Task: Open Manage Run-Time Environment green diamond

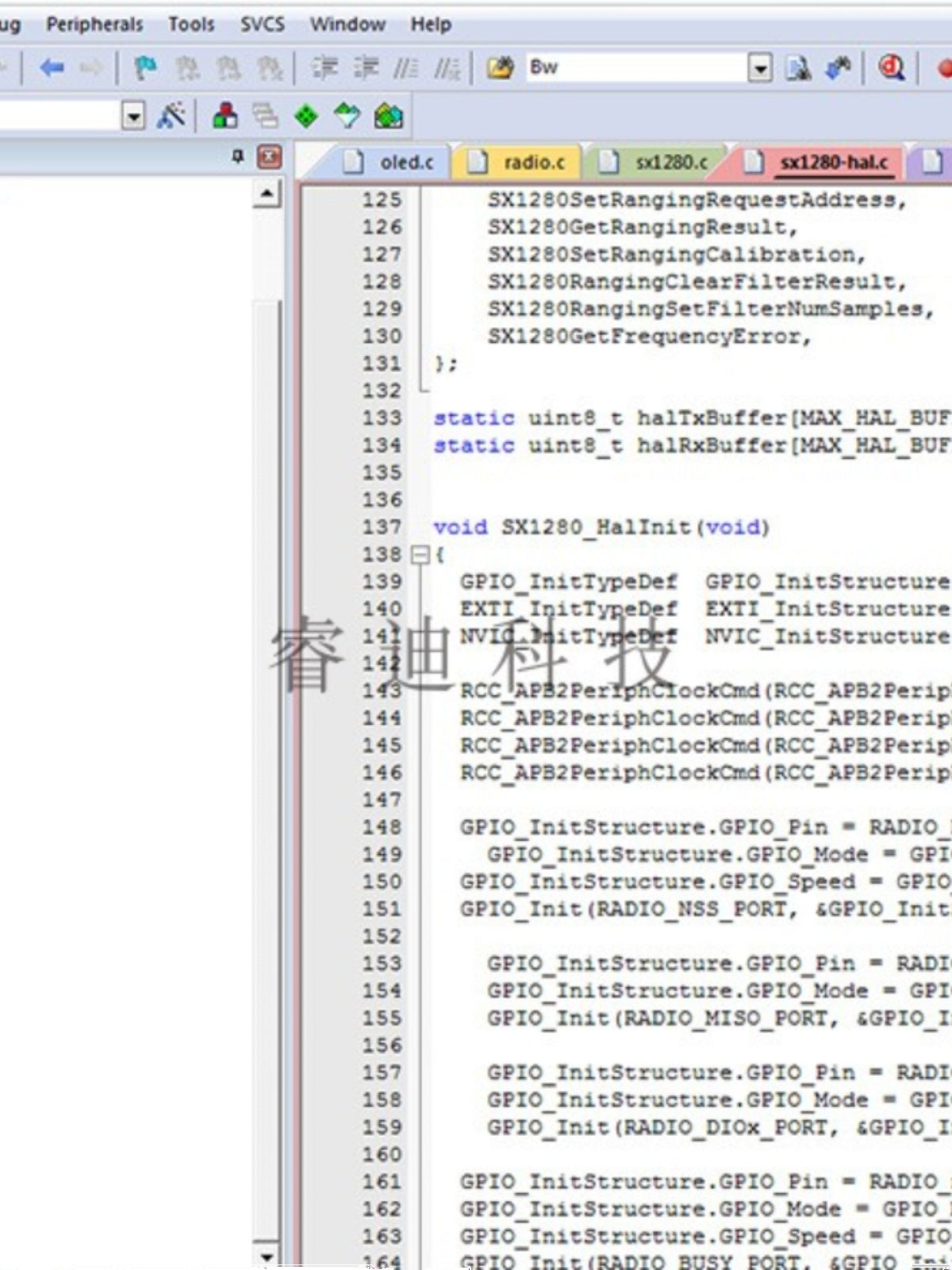Action: tap(306, 117)
